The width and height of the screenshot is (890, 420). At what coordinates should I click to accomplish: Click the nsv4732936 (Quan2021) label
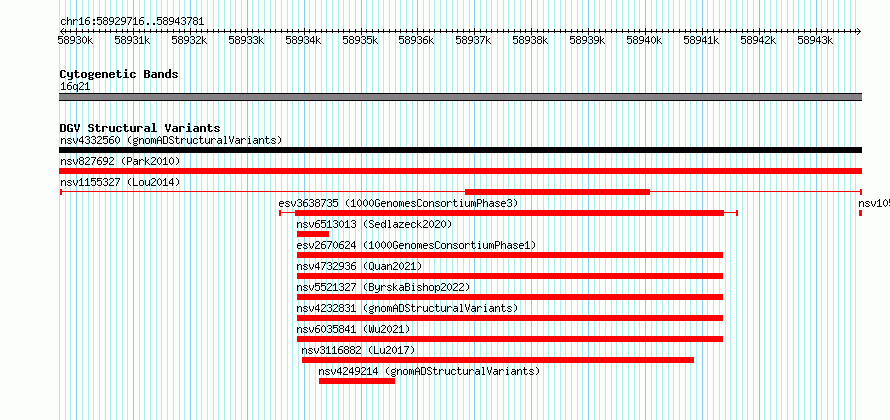359,266
